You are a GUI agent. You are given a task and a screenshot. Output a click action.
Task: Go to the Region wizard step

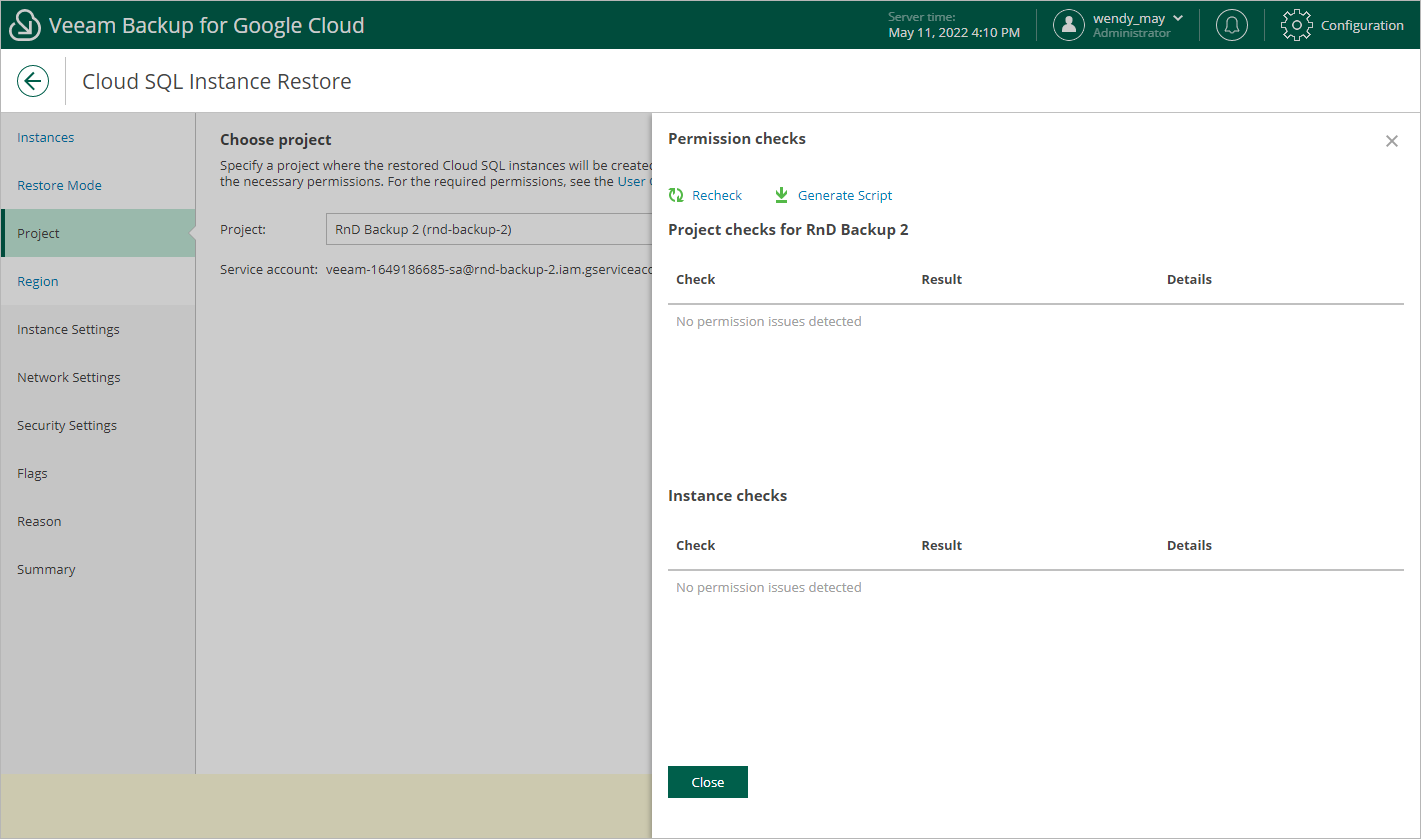point(98,281)
